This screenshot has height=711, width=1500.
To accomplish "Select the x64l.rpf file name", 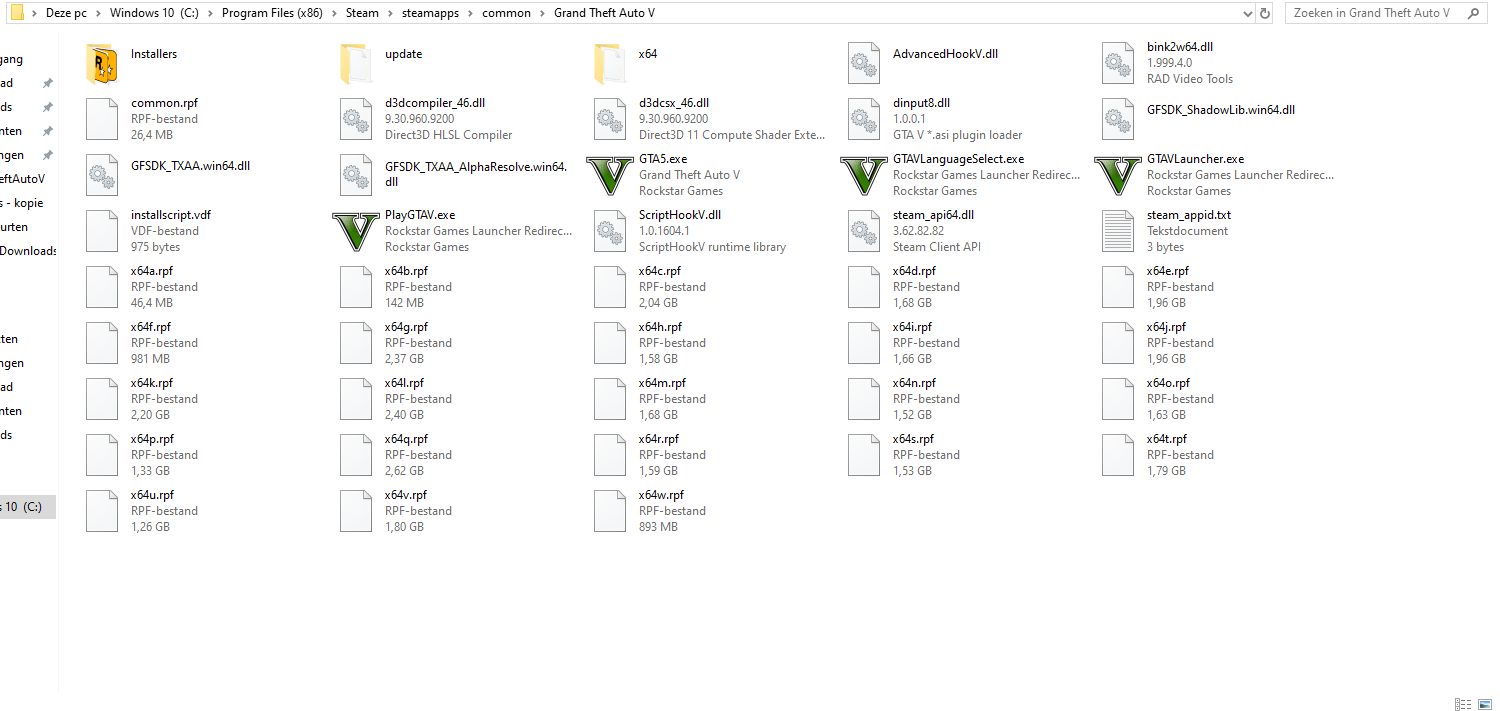I will click(404, 383).
